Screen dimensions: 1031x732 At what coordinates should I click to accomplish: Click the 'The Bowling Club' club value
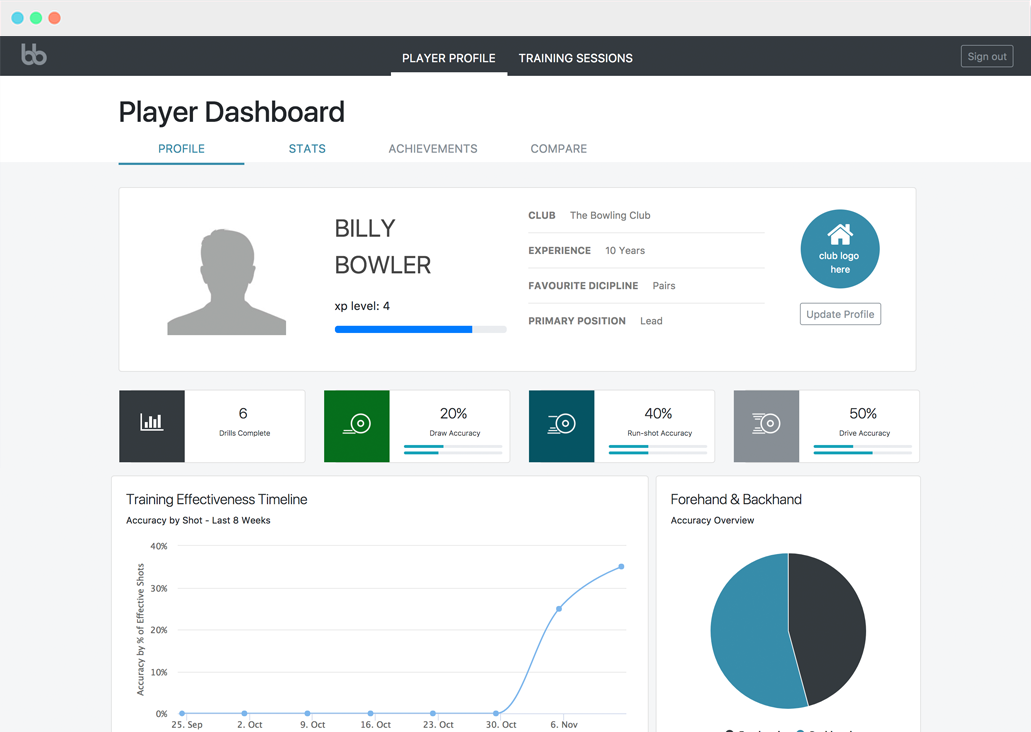pos(610,216)
